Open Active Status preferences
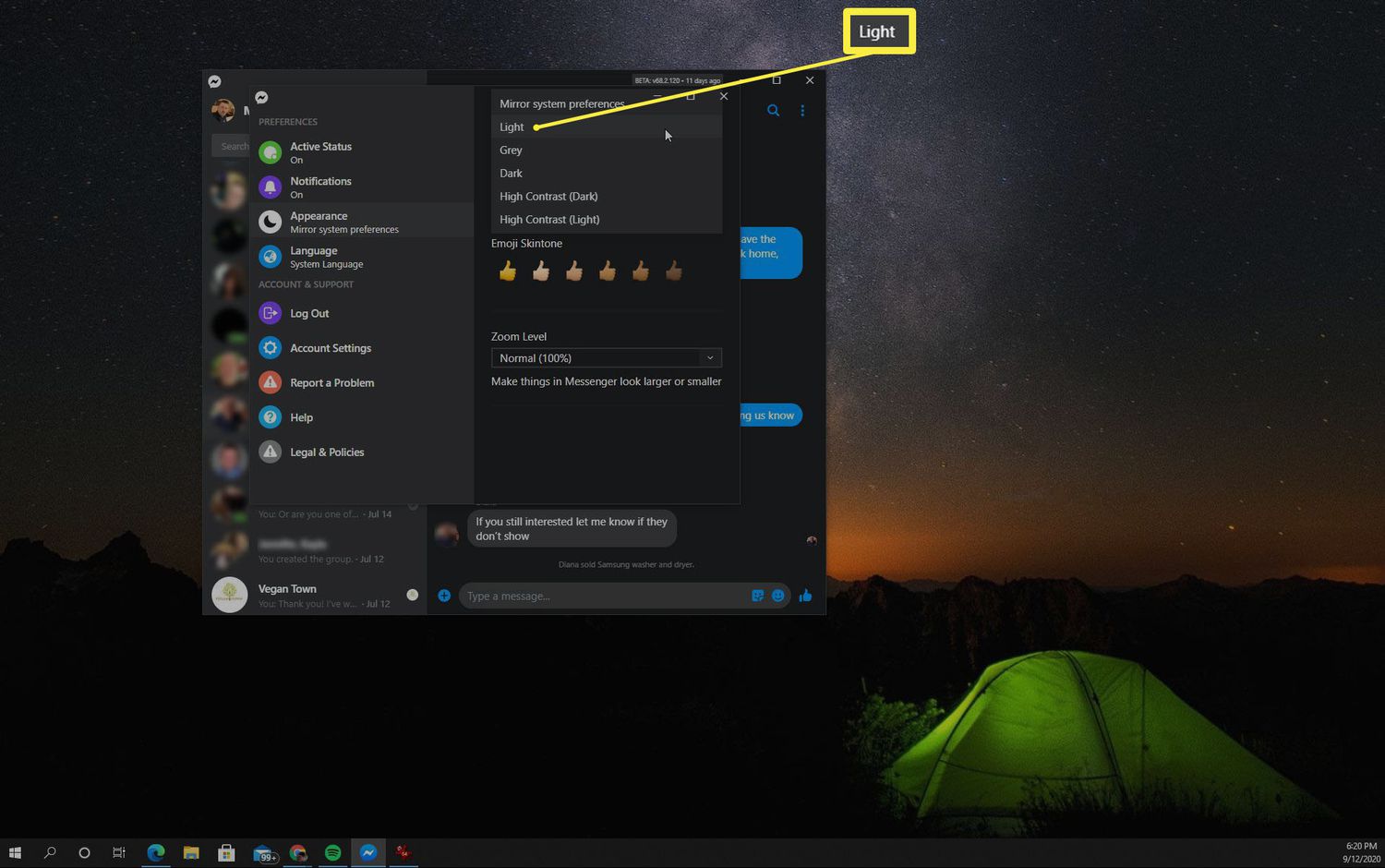Image resolution: width=1385 pixels, height=868 pixels. click(x=362, y=152)
